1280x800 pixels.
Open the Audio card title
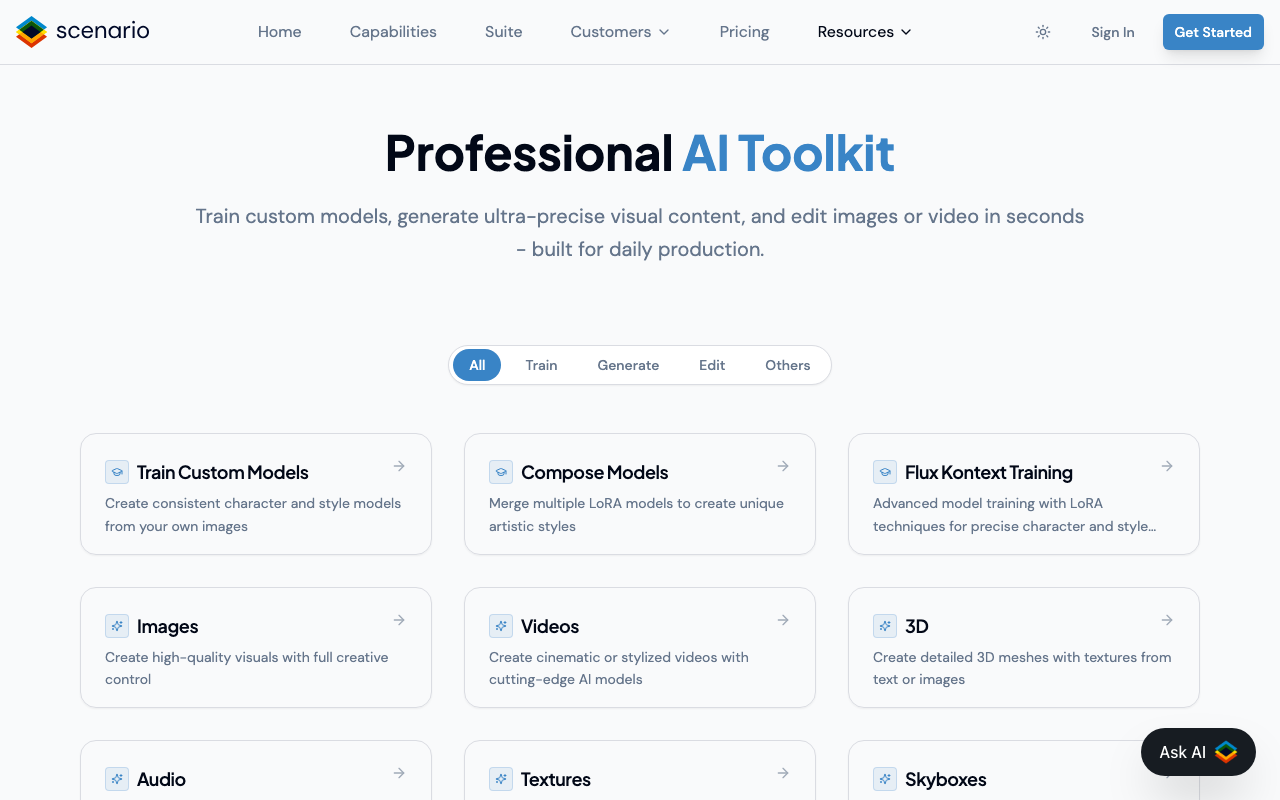(x=161, y=779)
